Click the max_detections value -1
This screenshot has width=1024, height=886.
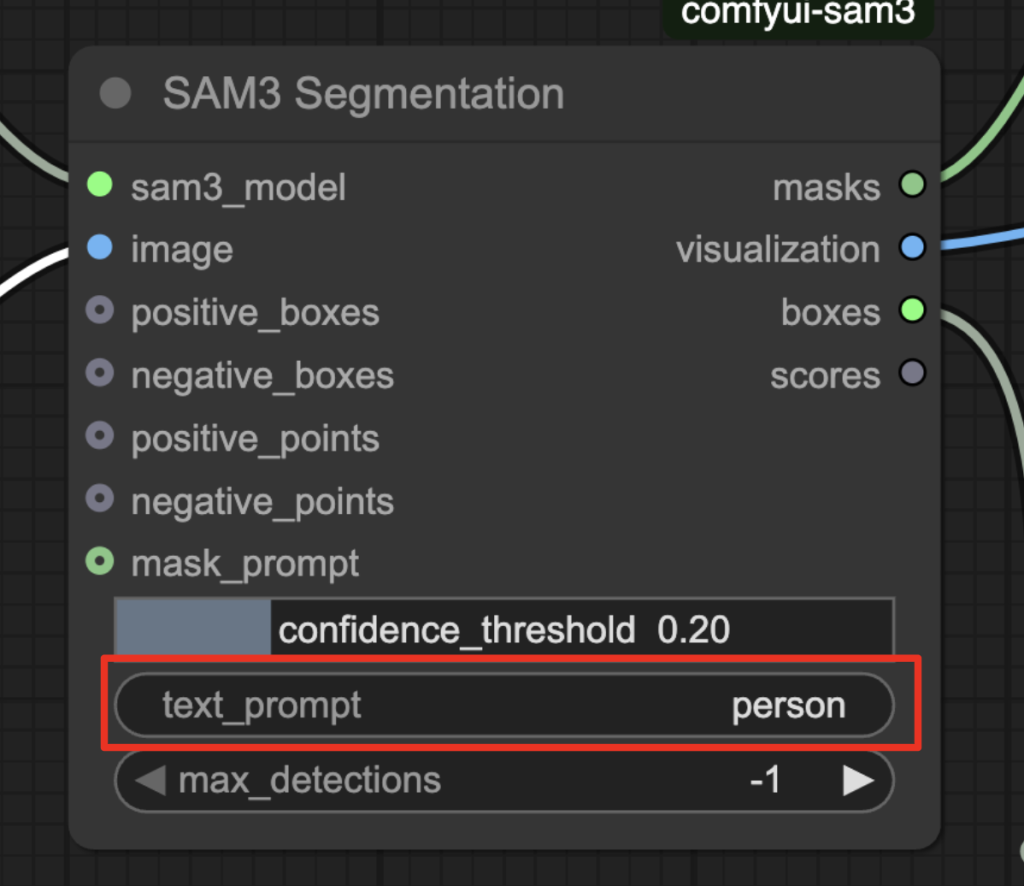tap(765, 780)
